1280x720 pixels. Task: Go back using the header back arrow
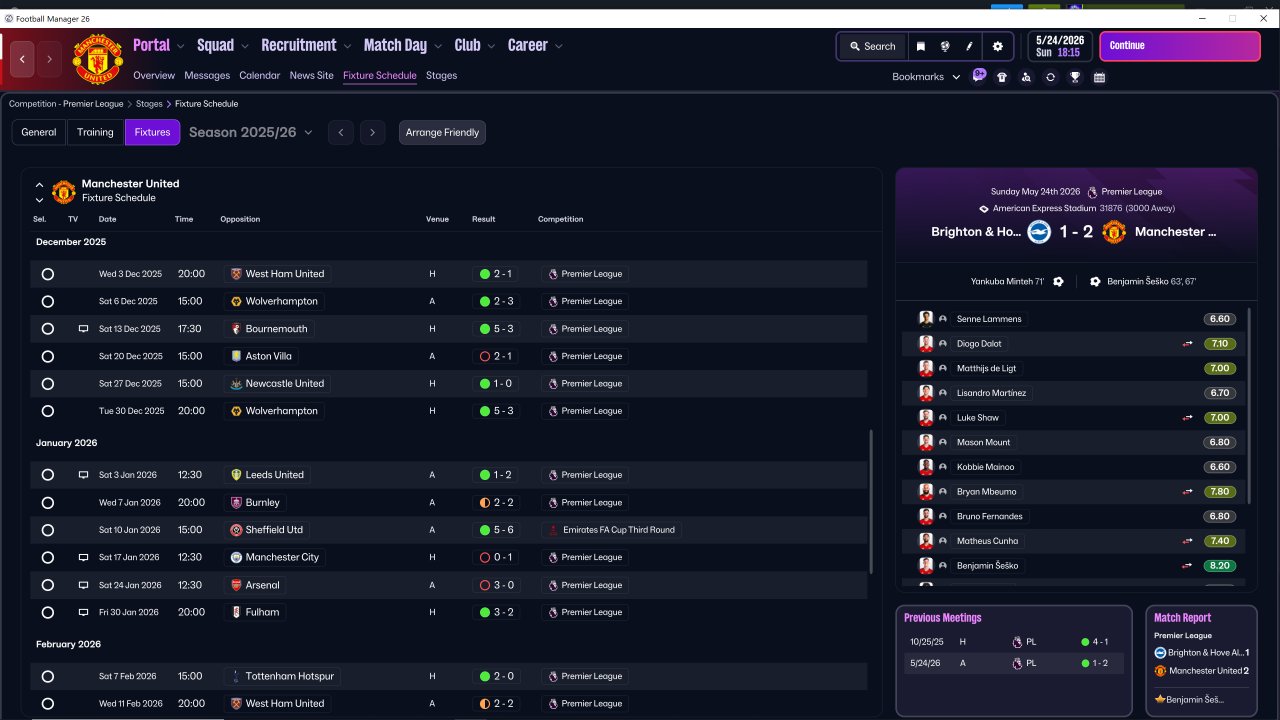(22, 59)
